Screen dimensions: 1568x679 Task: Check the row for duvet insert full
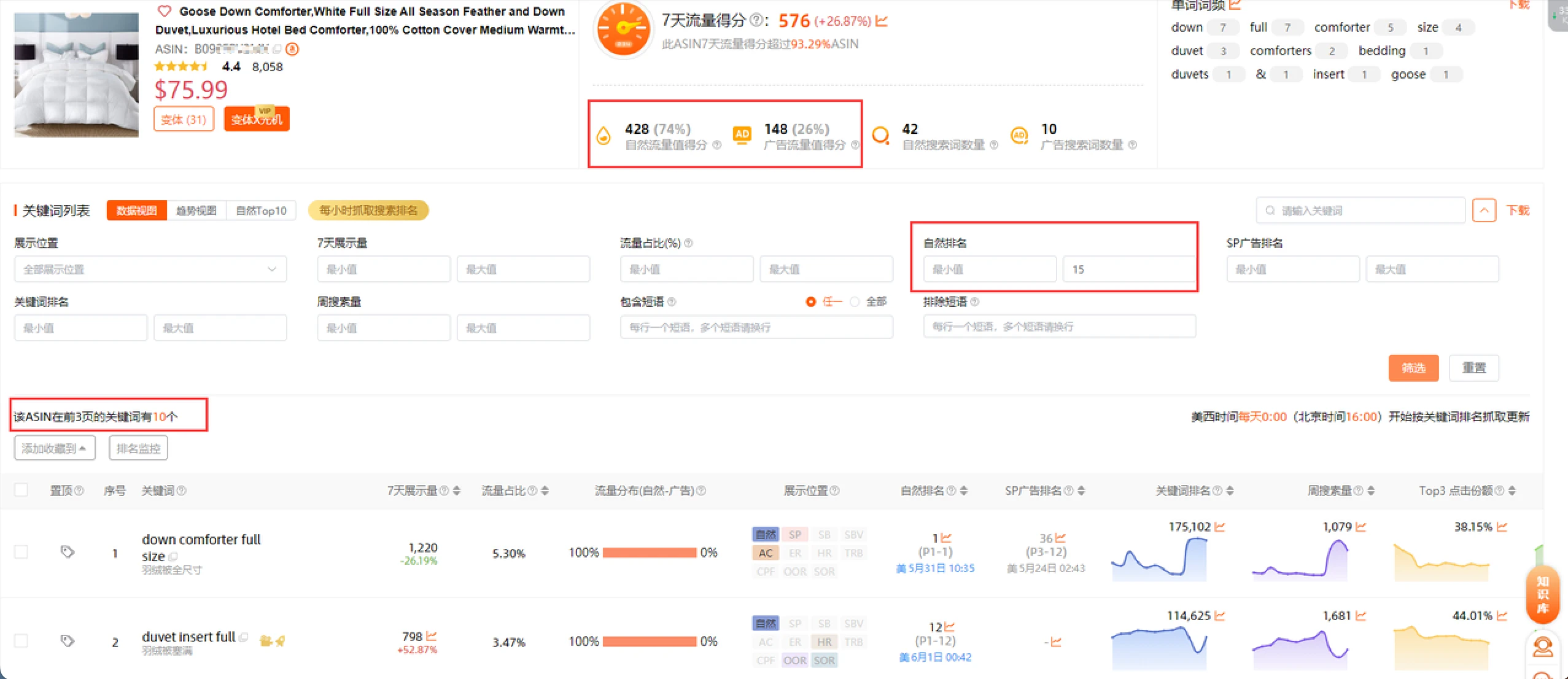pos(21,641)
